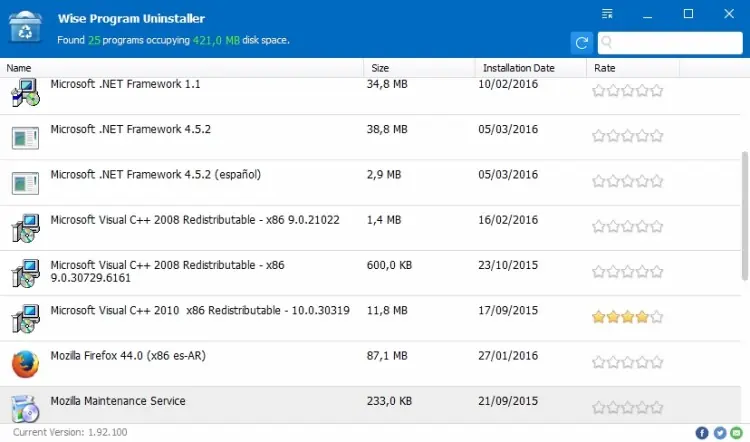Click the .NET Framework 4.5.2 (español) icon
Image resolution: width=750 pixels, height=442 pixels.
25,183
